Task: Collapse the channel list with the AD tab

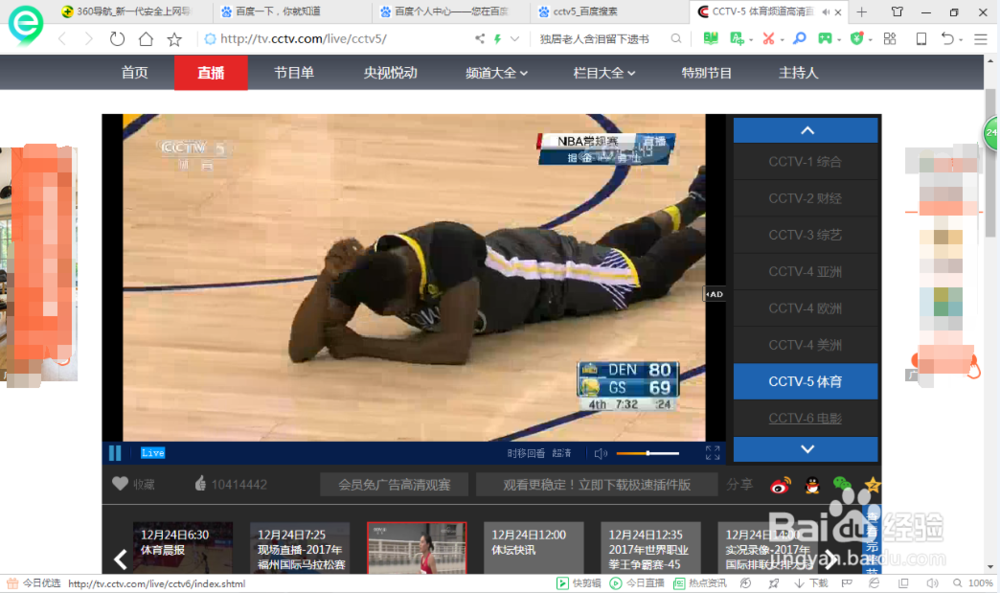Action: [x=714, y=294]
